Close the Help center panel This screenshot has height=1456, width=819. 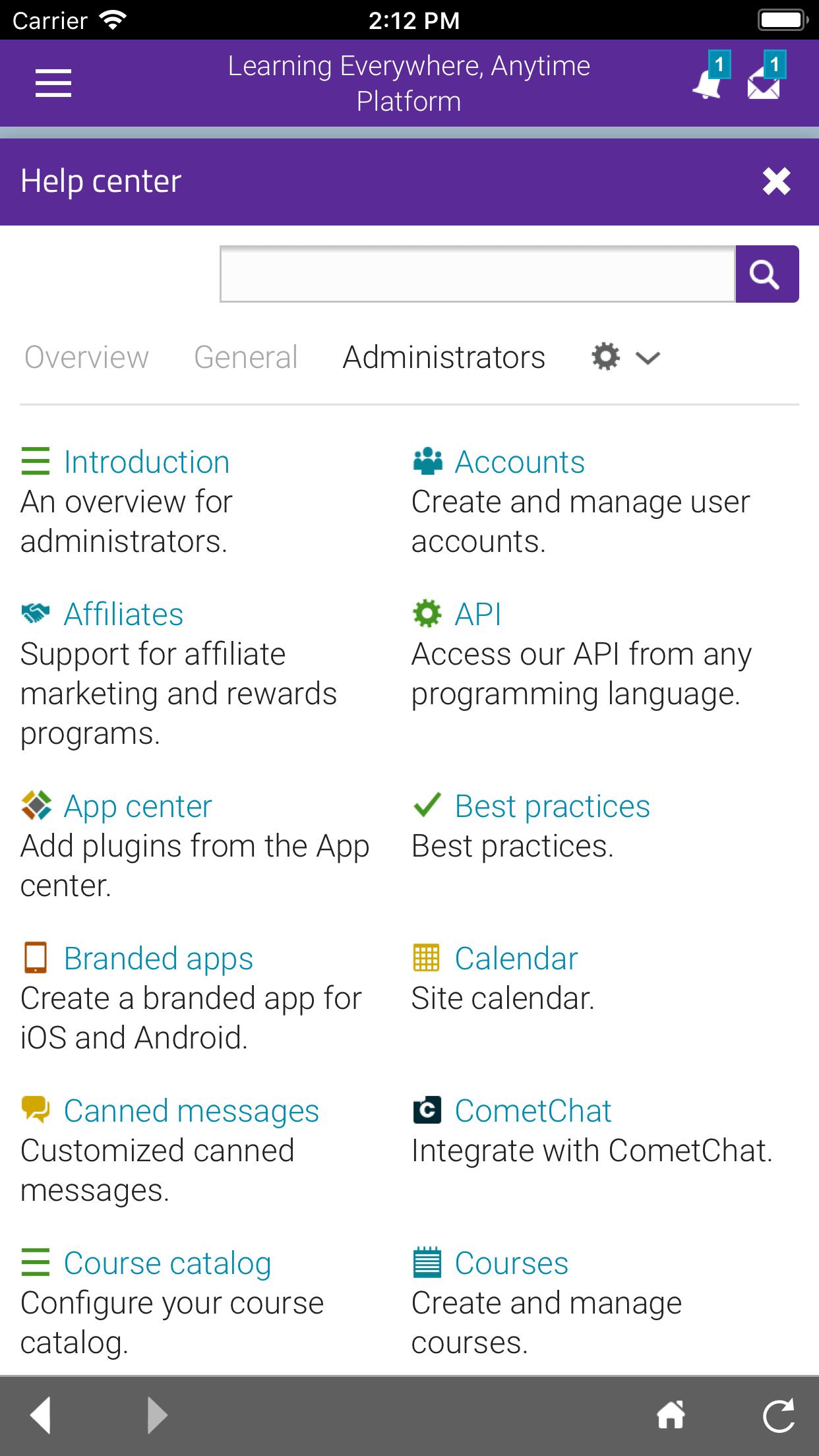(x=777, y=181)
